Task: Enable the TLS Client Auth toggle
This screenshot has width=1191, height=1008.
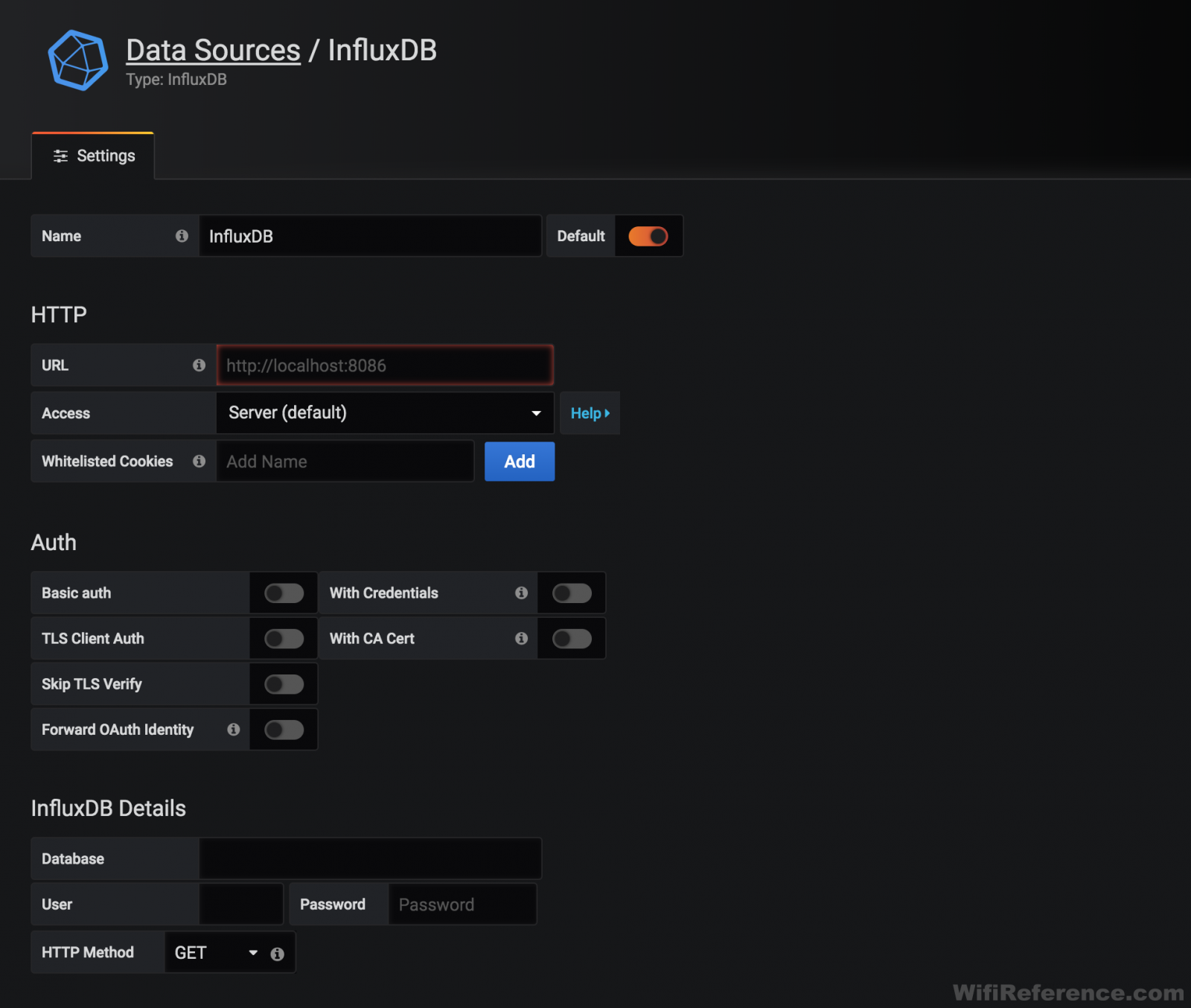Action: (284, 639)
